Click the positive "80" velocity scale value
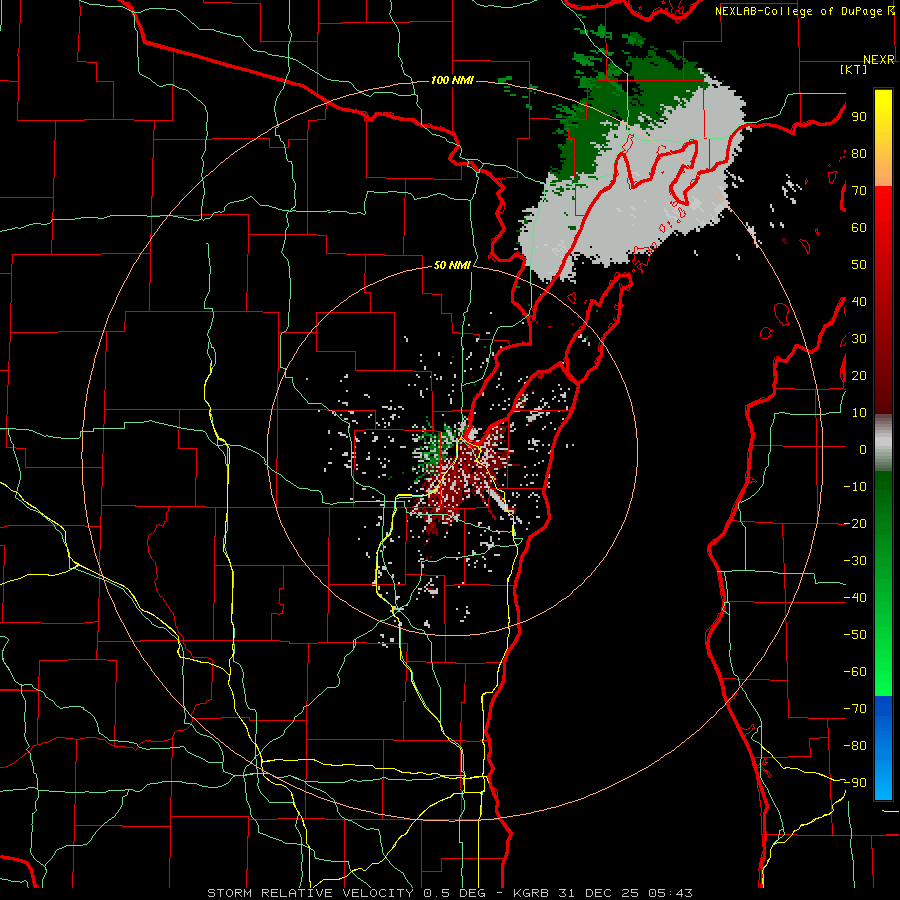 [859, 154]
